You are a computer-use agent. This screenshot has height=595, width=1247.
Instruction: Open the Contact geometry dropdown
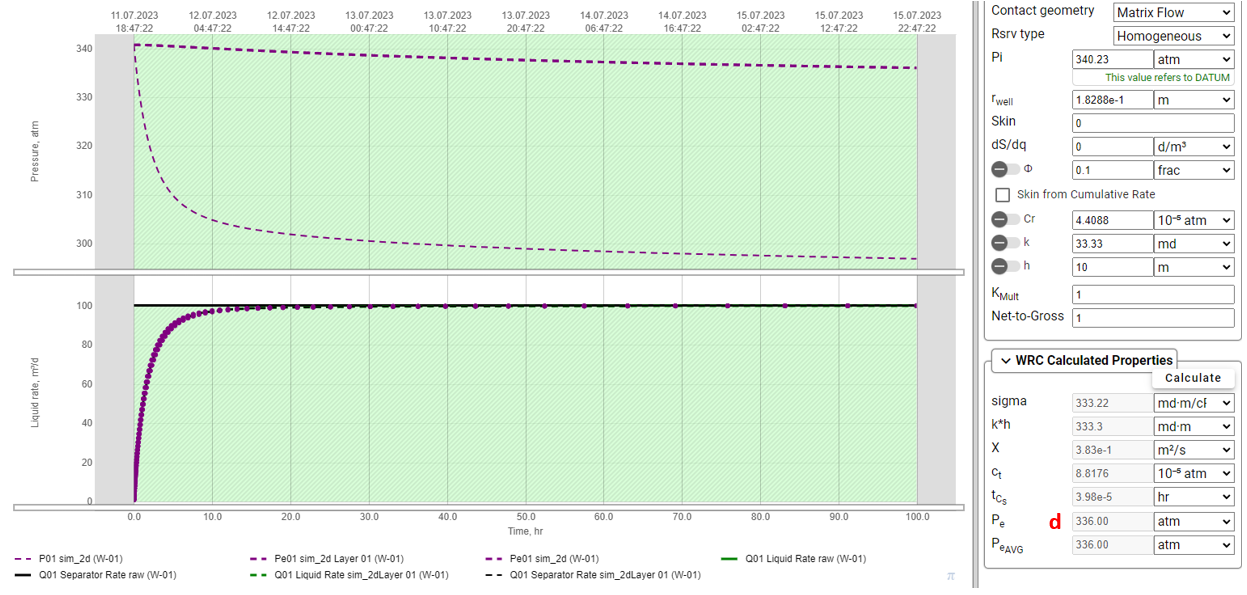click(x=1174, y=12)
